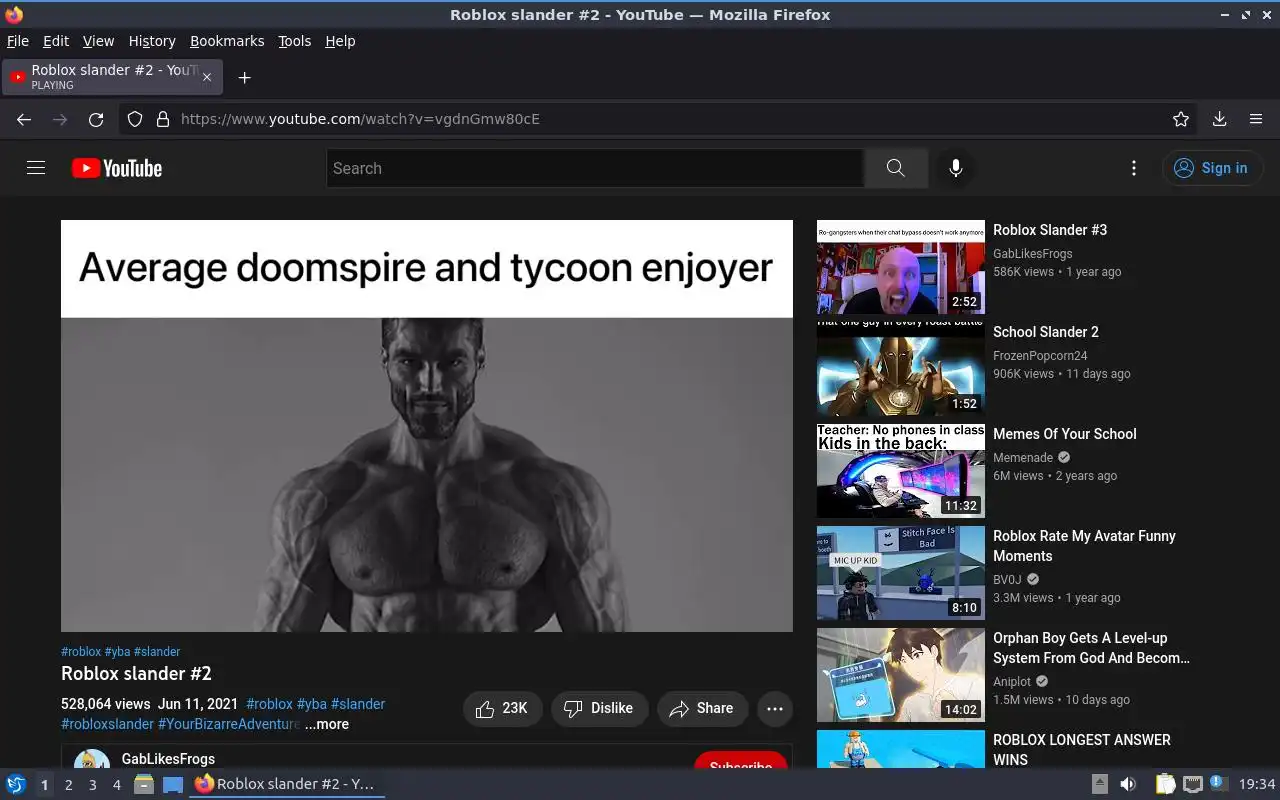Subscribe to GabLikesFrogs channel

(741, 761)
